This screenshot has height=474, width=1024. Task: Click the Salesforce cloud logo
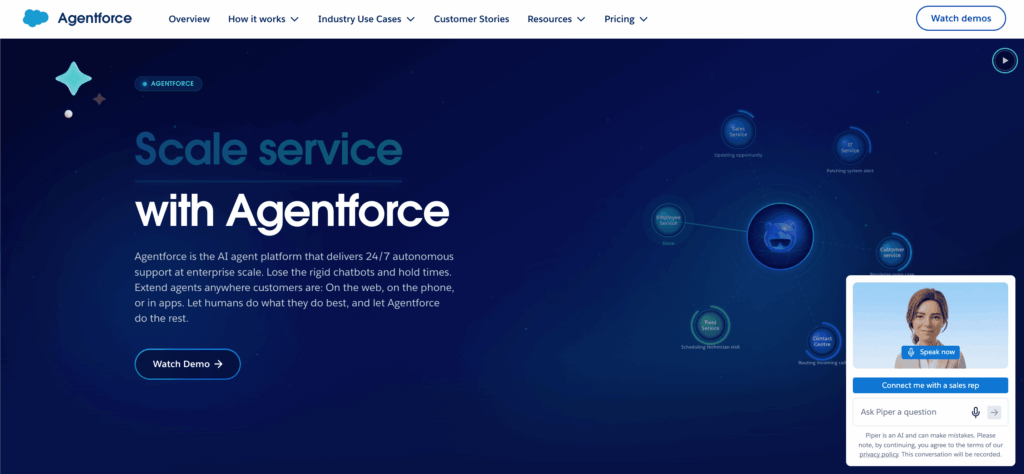36,18
